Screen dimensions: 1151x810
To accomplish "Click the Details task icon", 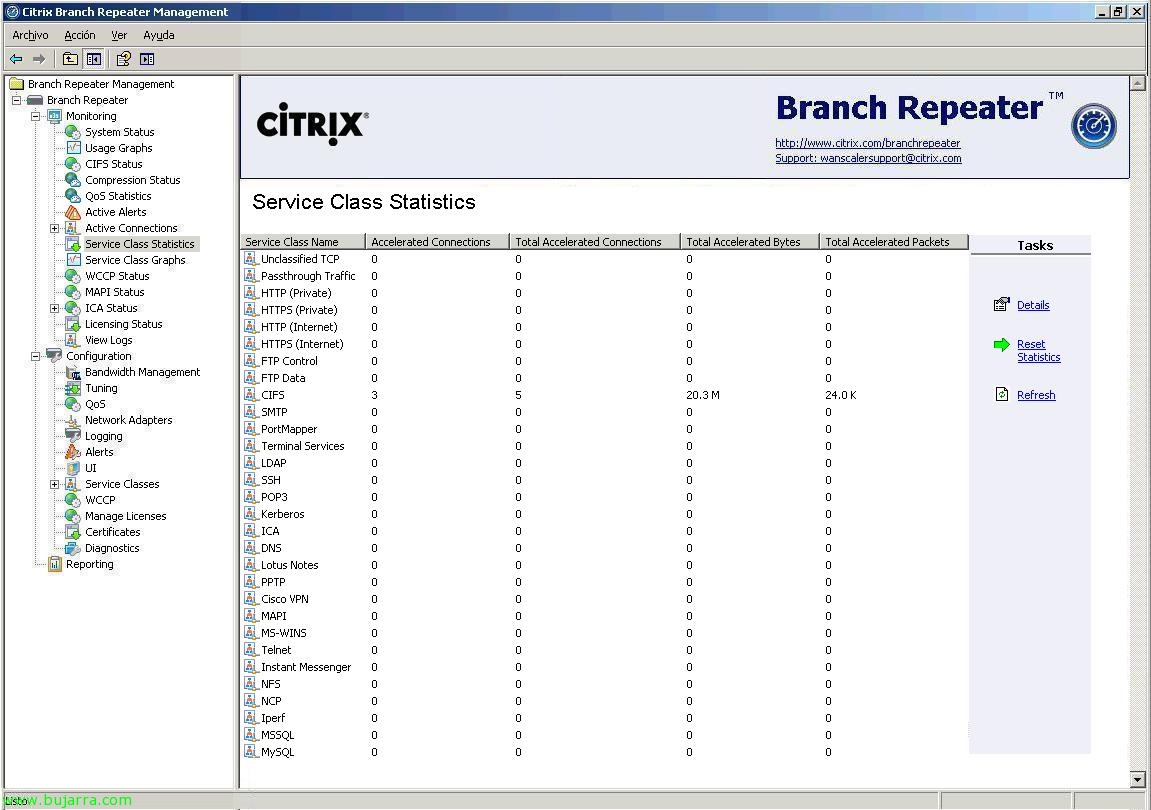I will pyautogui.click(x=1001, y=305).
